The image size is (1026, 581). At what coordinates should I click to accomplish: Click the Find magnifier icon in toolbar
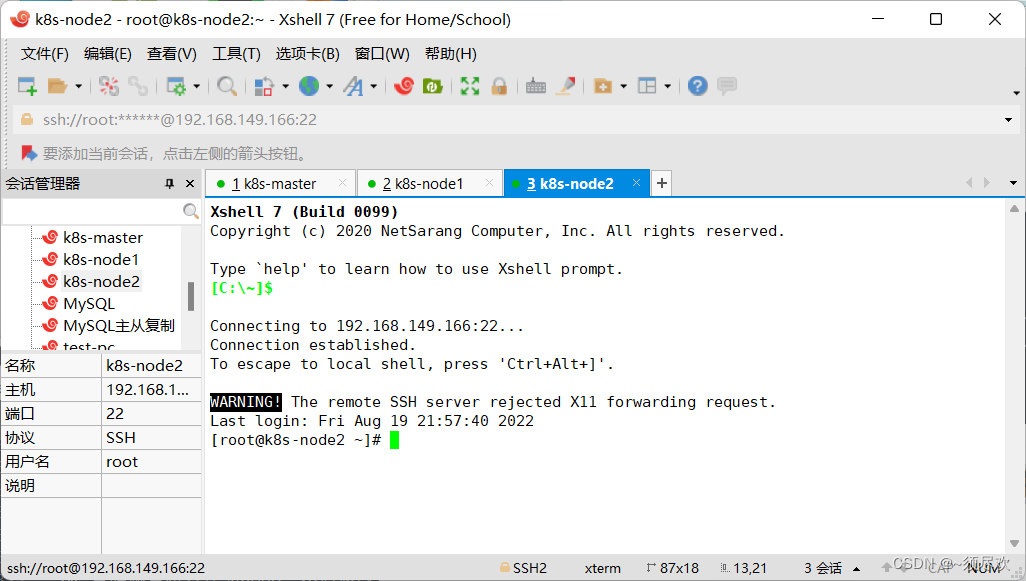pos(226,86)
